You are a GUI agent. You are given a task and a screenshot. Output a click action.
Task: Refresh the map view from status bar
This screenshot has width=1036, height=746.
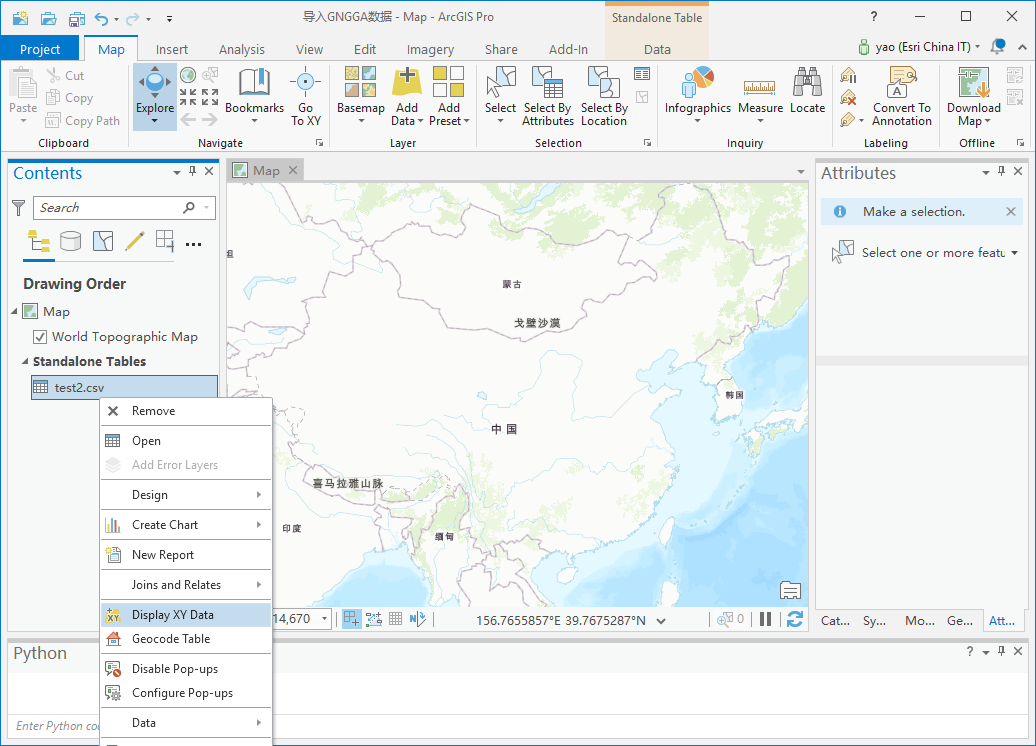(x=794, y=619)
